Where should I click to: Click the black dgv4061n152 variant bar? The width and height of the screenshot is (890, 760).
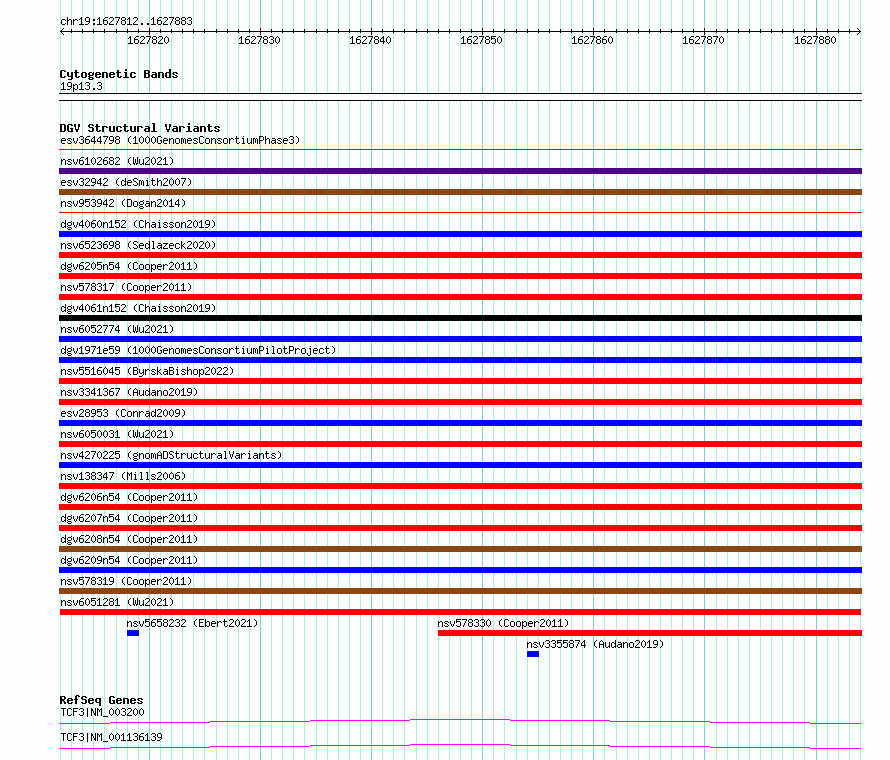460,318
